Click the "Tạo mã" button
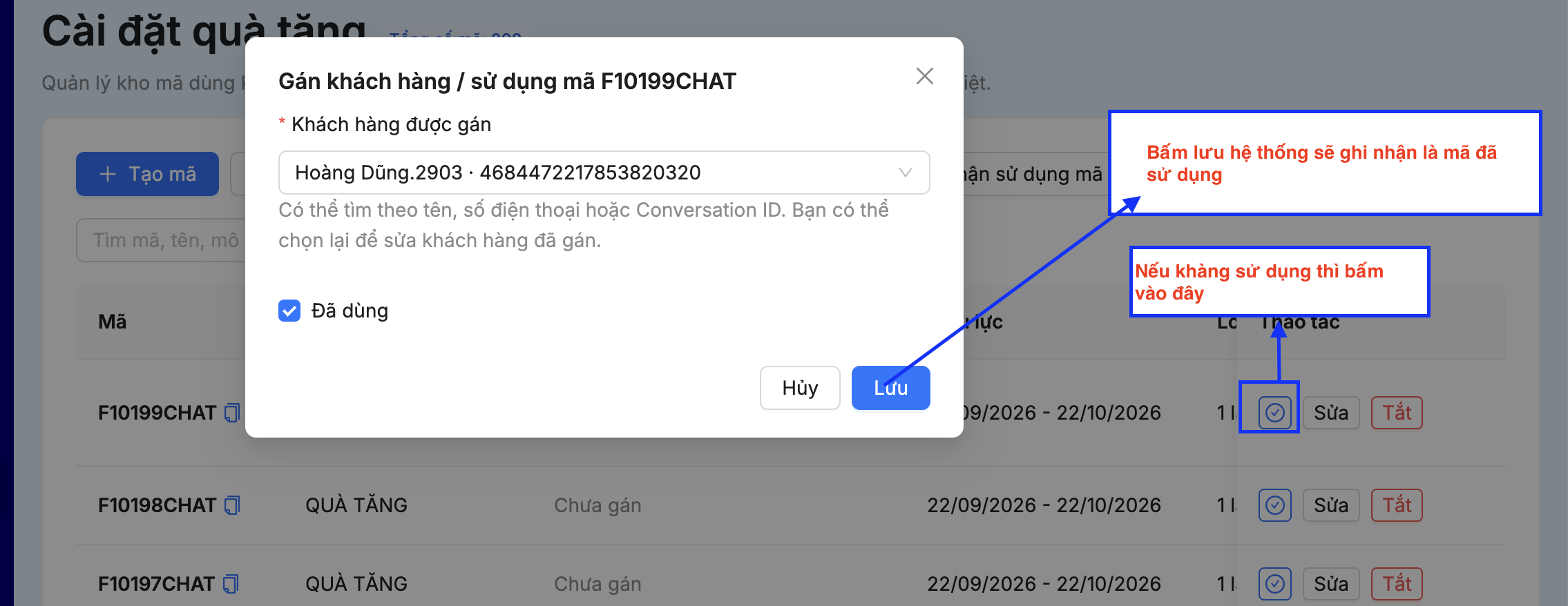 (x=147, y=174)
